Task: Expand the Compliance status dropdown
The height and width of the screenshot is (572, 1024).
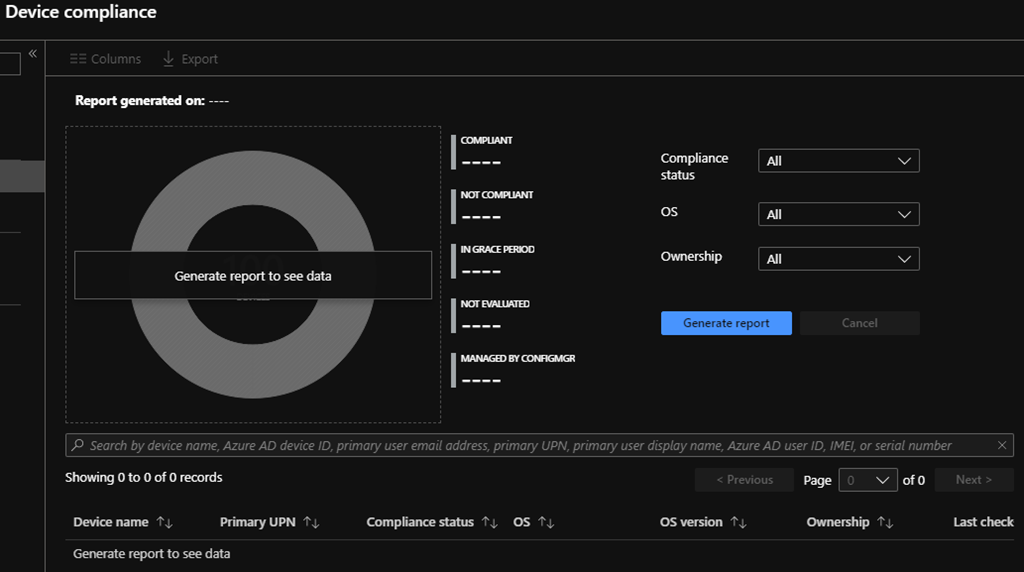Action: [838, 161]
